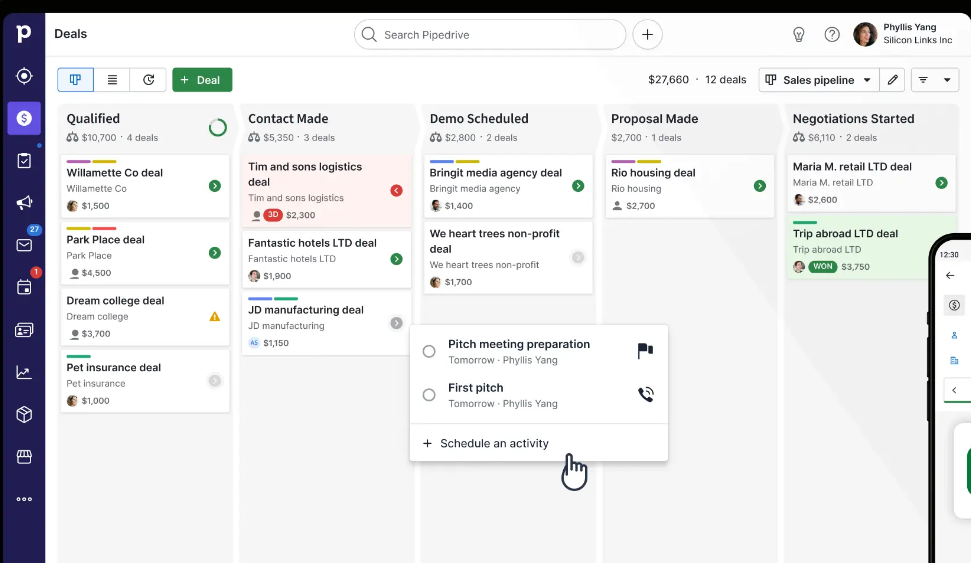The width and height of the screenshot is (971, 563).
Task: Click the $2,700 value on Rio housing
Action: click(640, 206)
